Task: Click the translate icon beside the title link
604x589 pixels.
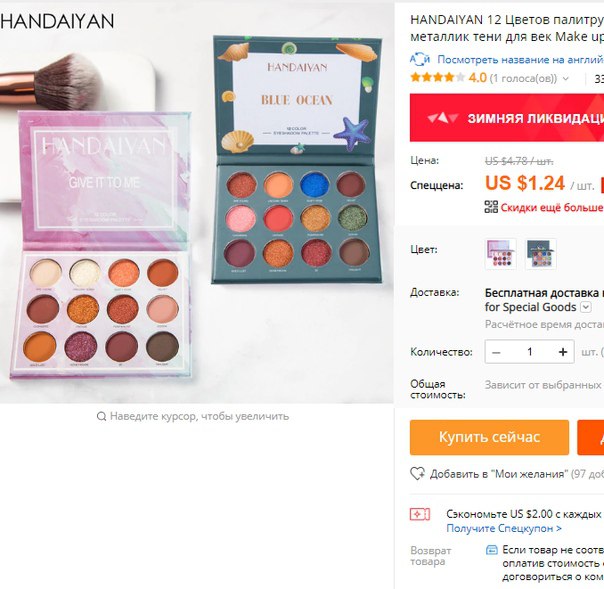Action: 419,59
